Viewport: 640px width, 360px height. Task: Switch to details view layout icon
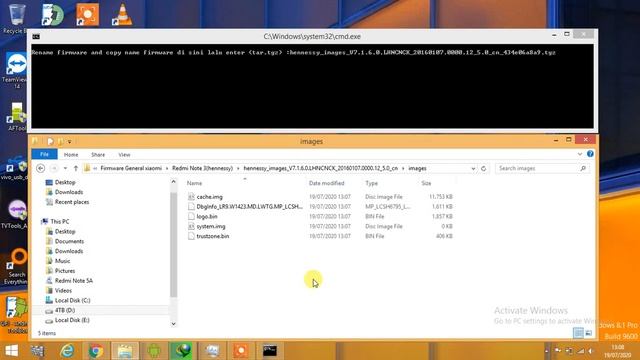click(578, 333)
